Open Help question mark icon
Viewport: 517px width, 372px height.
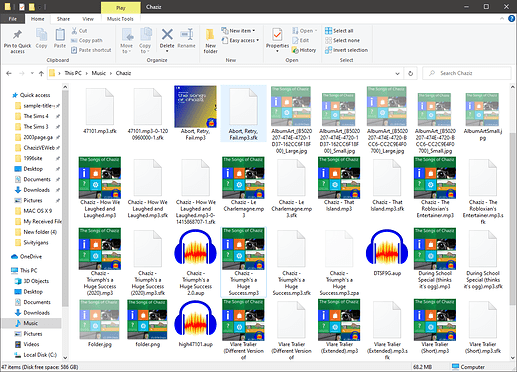click(x=511, y=19)
